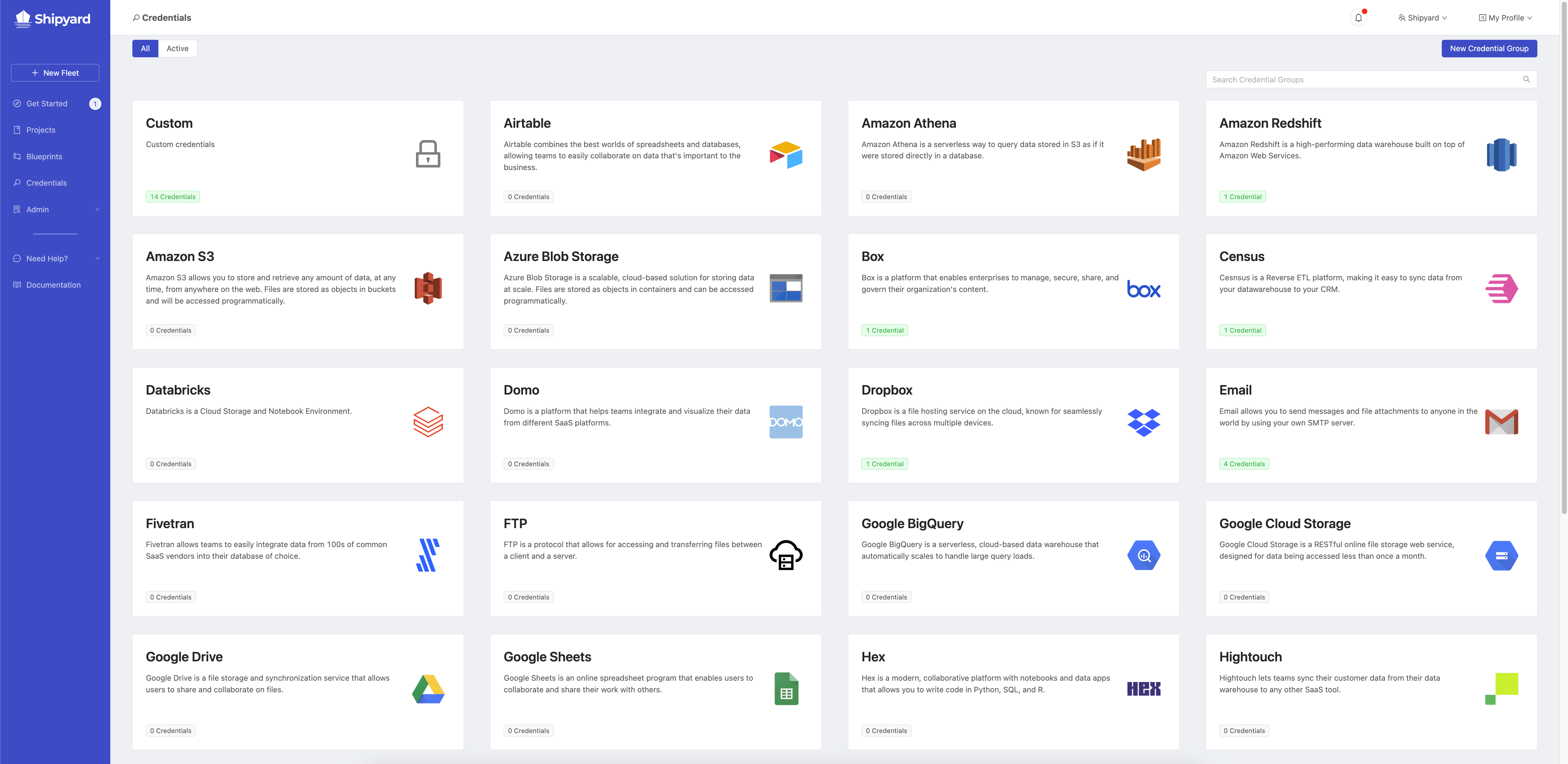The height and width of the screenshot is (764, 1568).
Task: Click the Google BigQuery logo icon
Action: point(1144,555)
